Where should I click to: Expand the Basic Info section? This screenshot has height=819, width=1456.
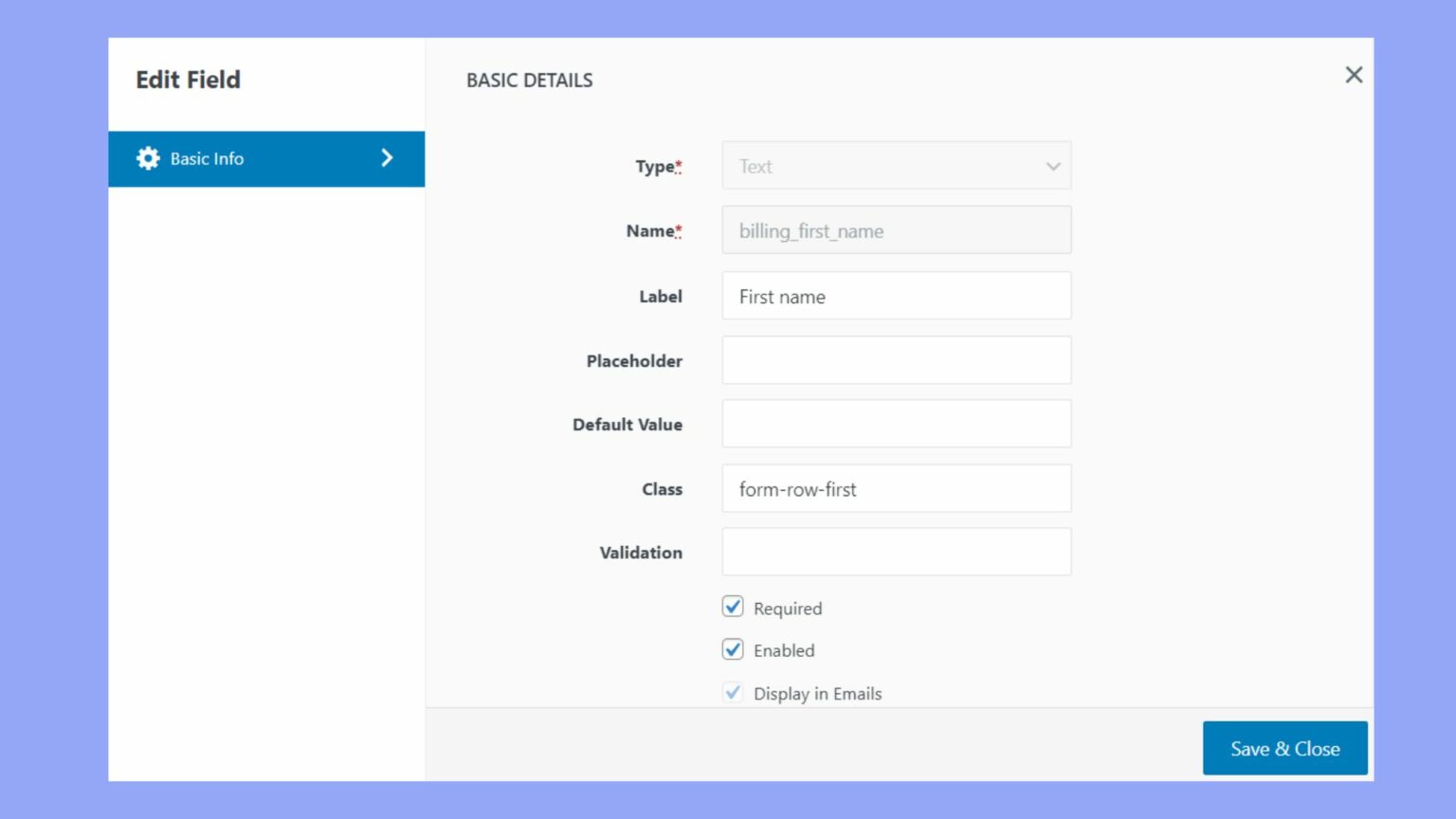266,158
